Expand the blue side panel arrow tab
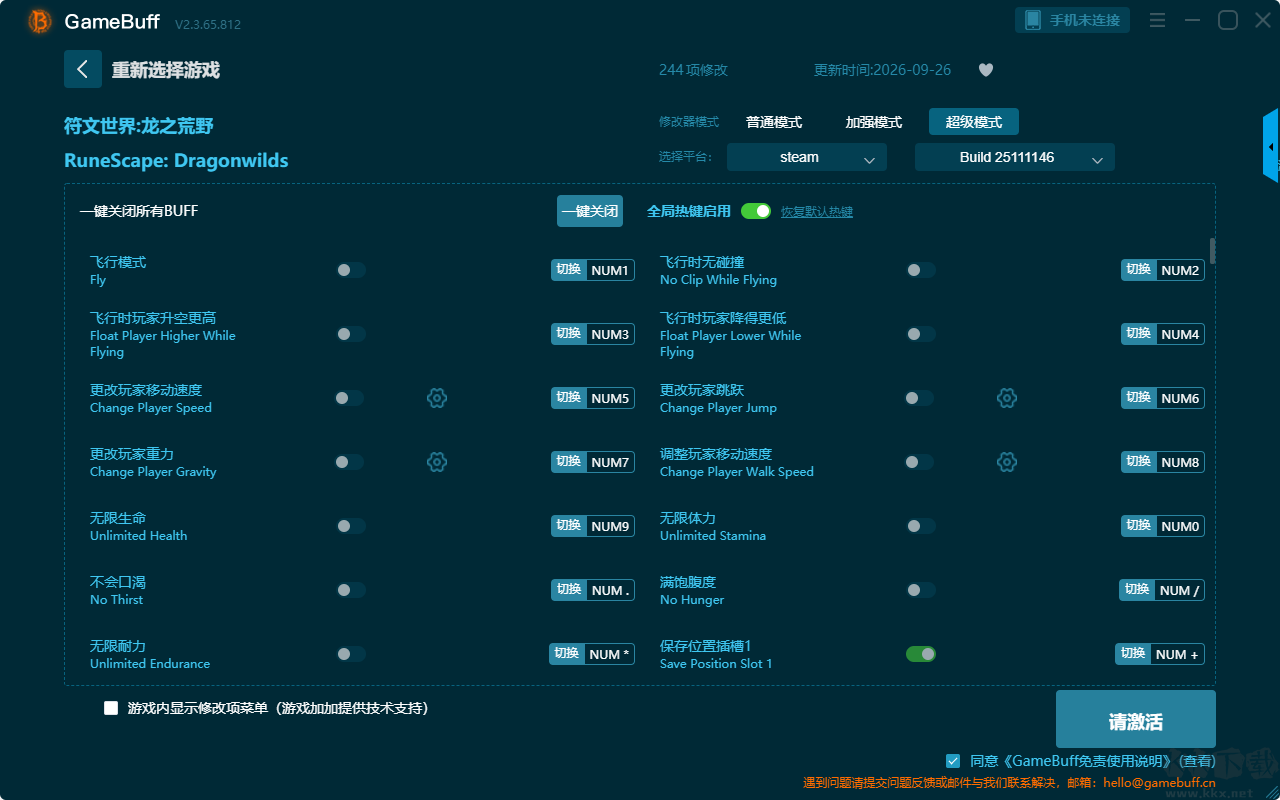1280x800 pixels. click(x=1271, y=146)
